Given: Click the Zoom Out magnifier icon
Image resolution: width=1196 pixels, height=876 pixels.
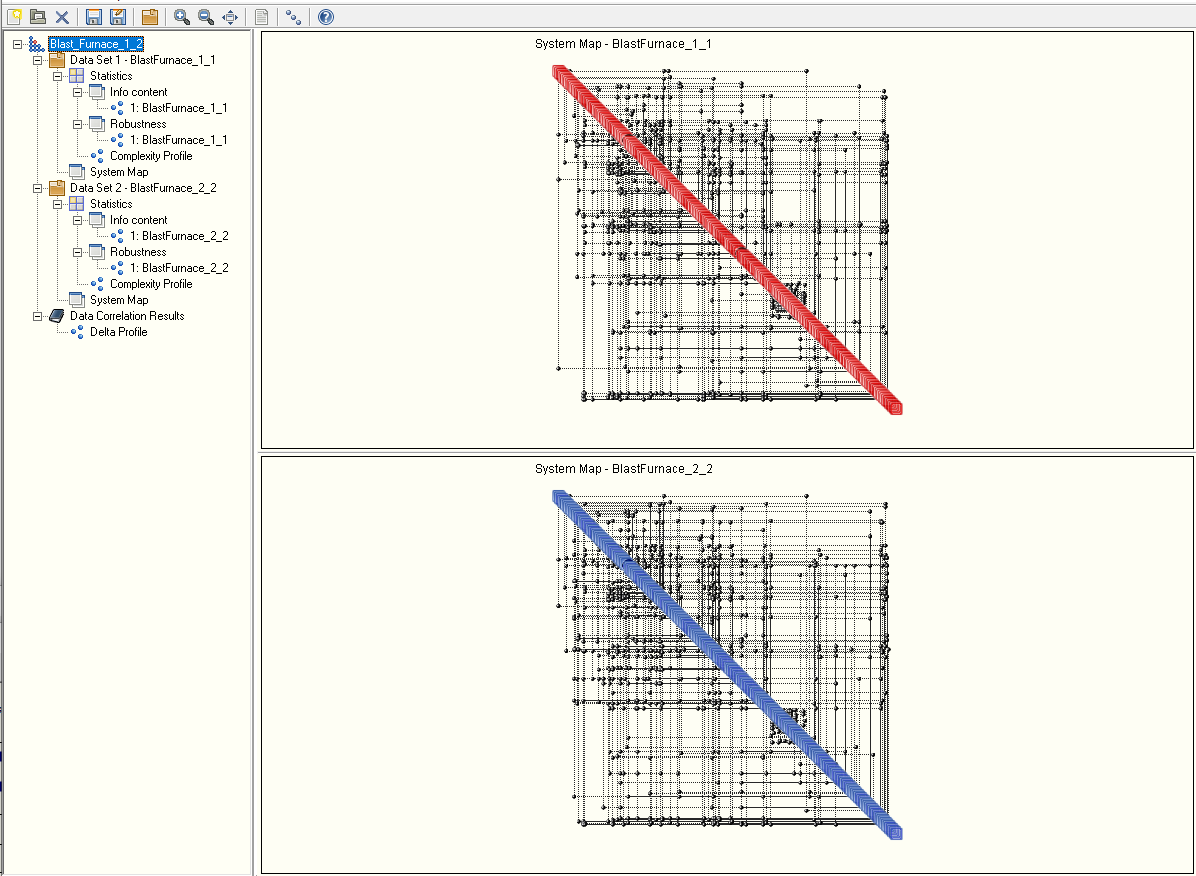Looking at the screenshot, I should 205,16.
